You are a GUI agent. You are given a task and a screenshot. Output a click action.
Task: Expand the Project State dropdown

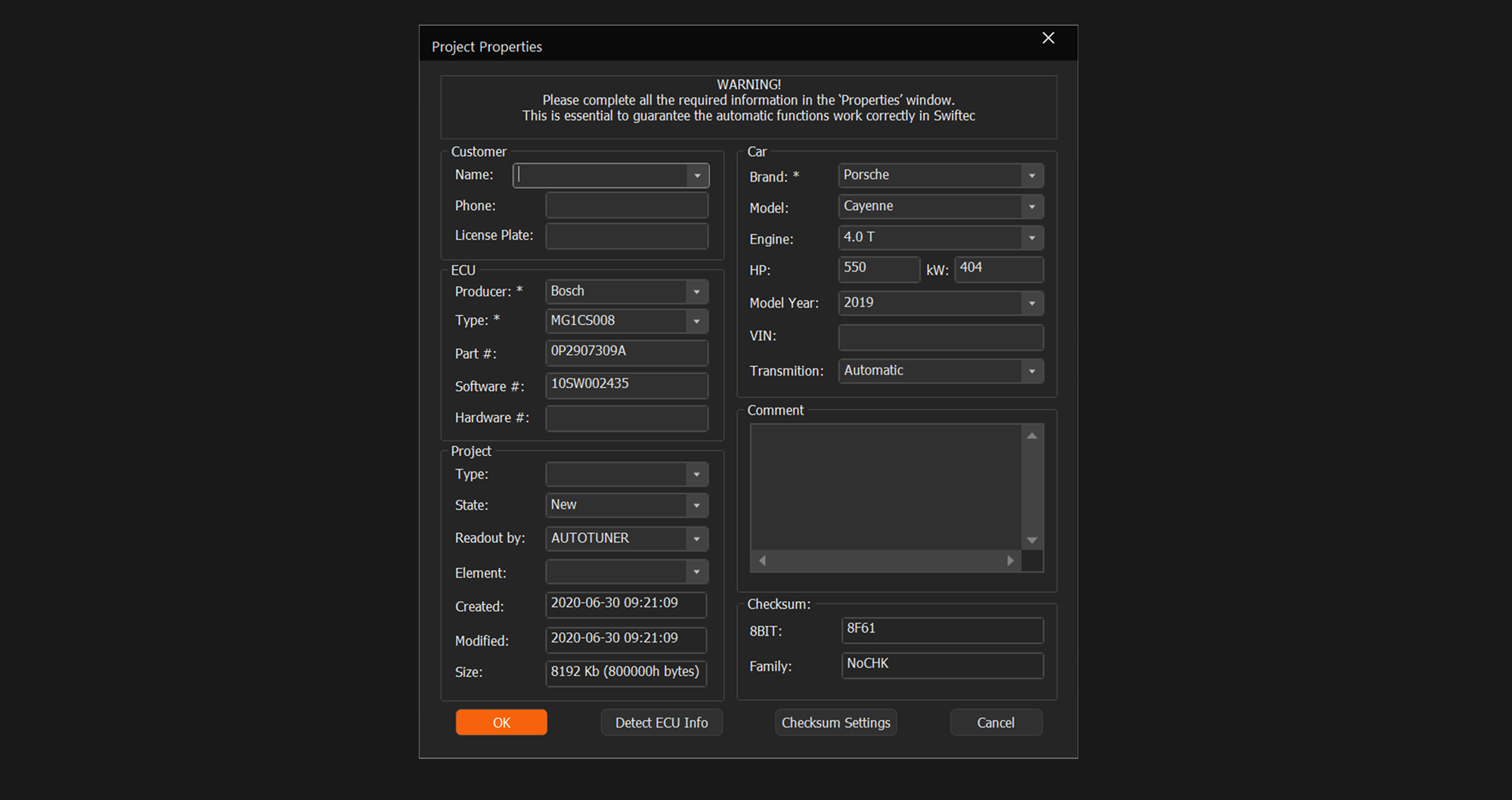tap(696, 506)
